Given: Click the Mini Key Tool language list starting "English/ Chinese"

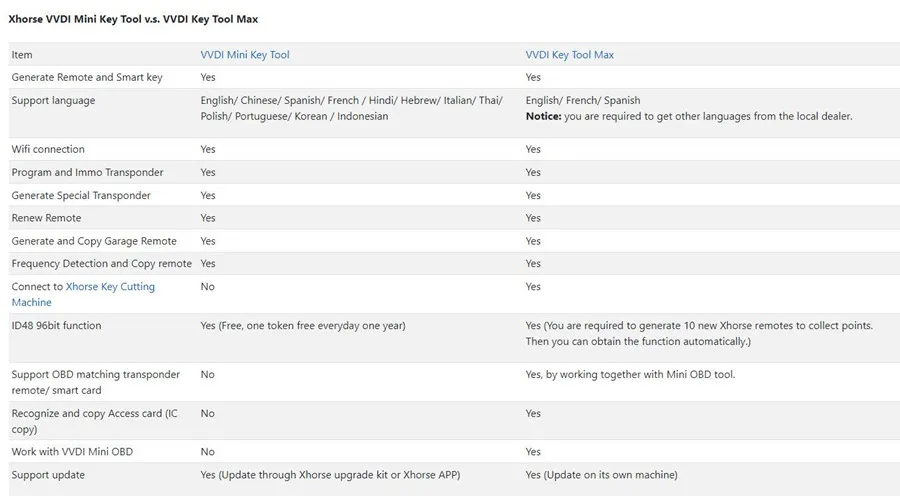Looking at the screenshot, I should click(351, 108).
